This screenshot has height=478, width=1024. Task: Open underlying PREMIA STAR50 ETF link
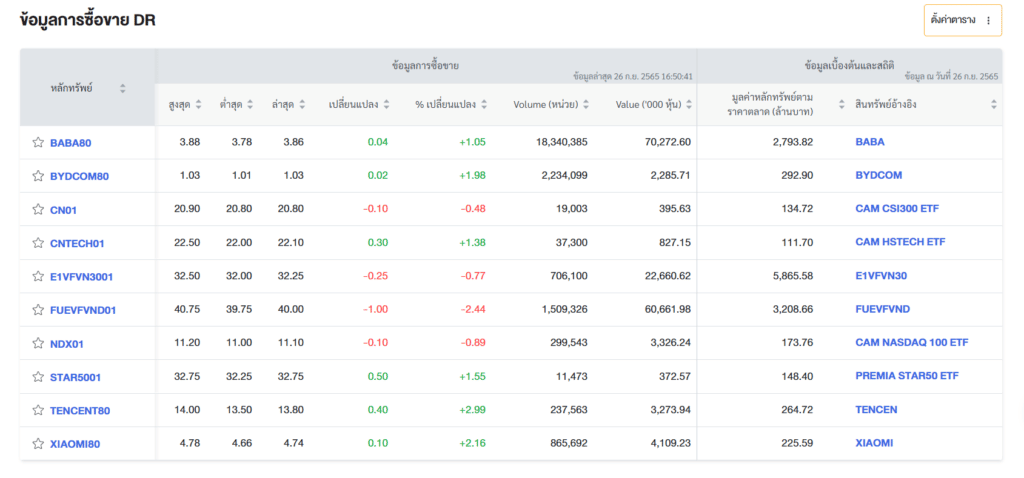pos(907,376)
